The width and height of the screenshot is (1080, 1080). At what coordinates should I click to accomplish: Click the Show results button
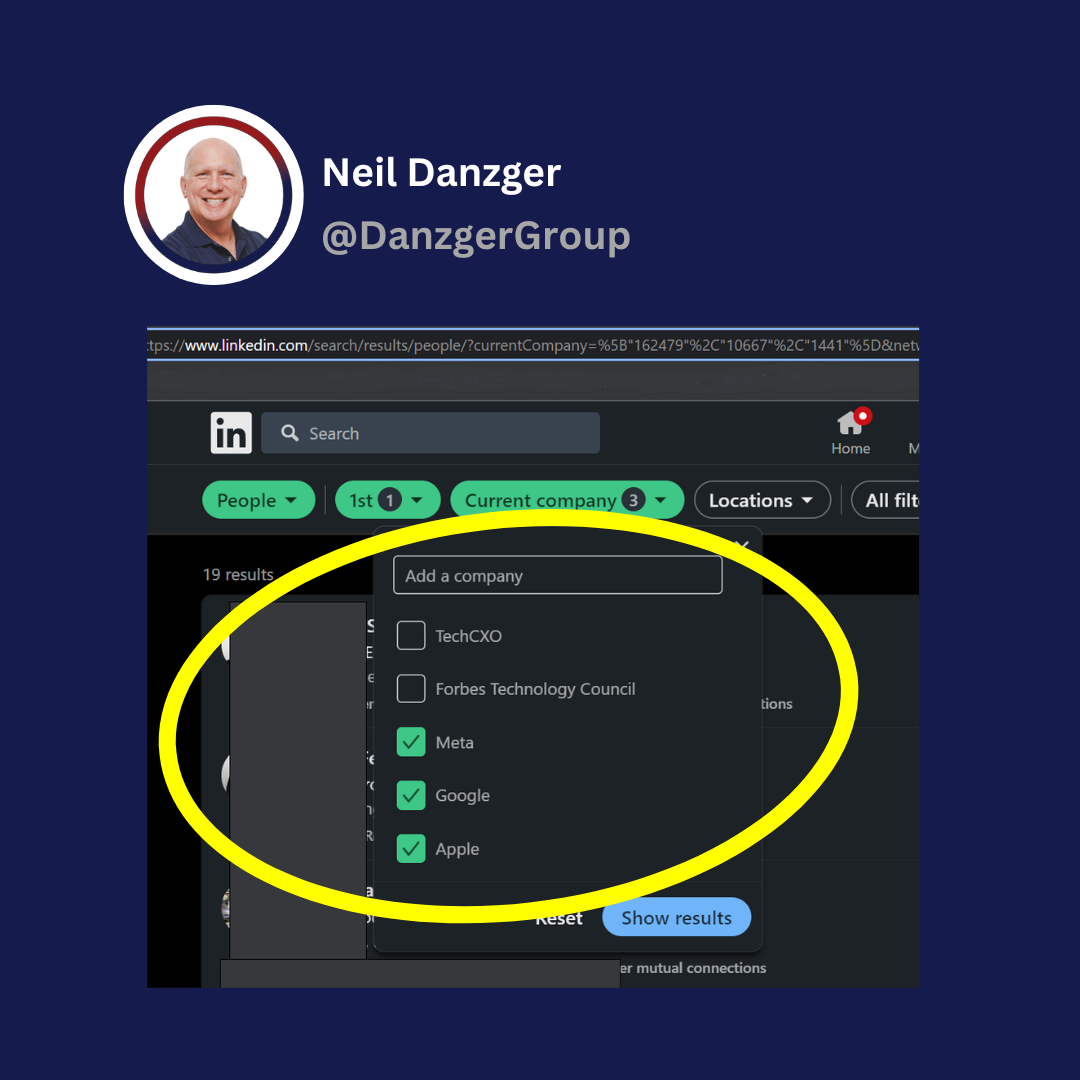[x=676, y=918]
